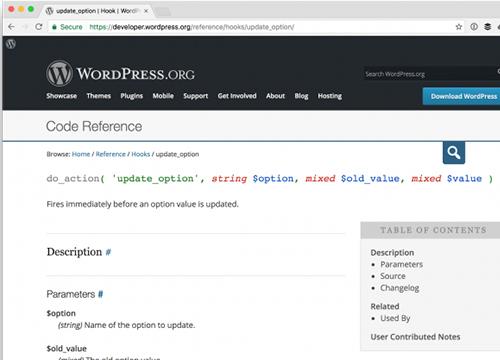Image resolution: width=500 pixels, height=360 pixels.
Task: Click the Secure padlock icon
Action: click(54, 27)
